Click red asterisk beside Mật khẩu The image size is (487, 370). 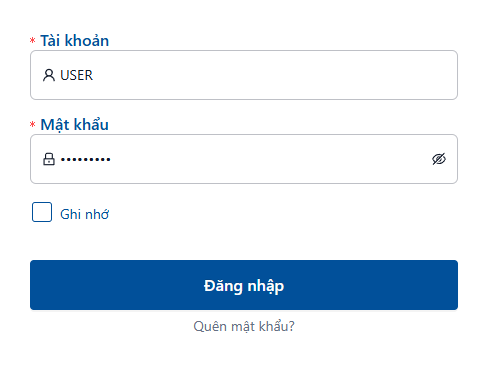click(x=32, y=125)
